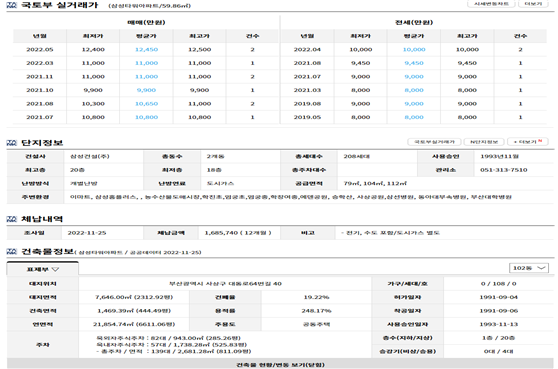Click the 착공일자 value 1991-09-06
The height and width of the screenshot is (369, 558).
click(x=499, y=311)
